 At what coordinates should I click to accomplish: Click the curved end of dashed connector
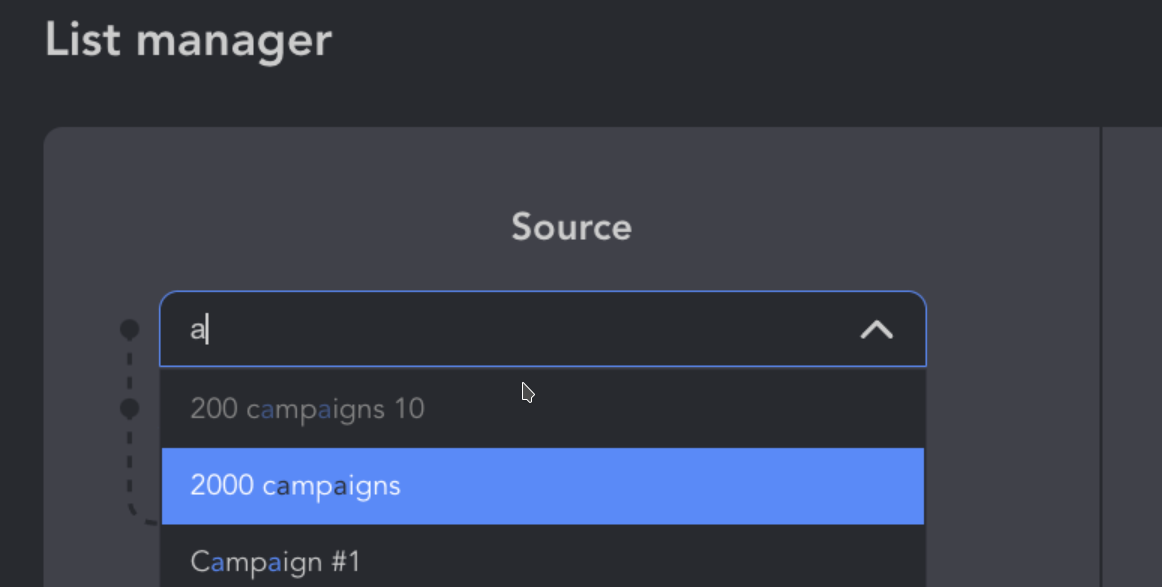click(x=141, y=514)
